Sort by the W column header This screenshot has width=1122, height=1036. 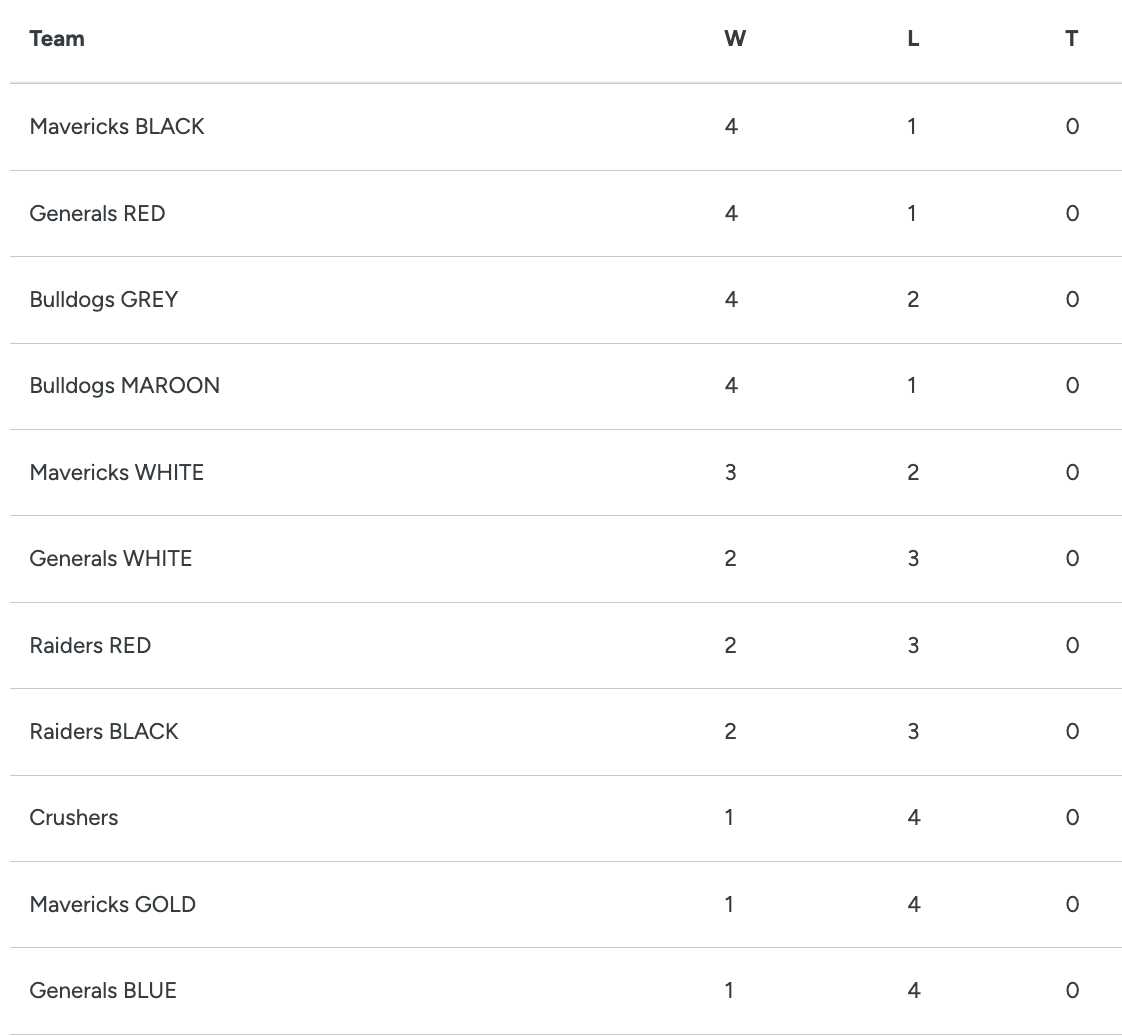[x=735, y=39]
